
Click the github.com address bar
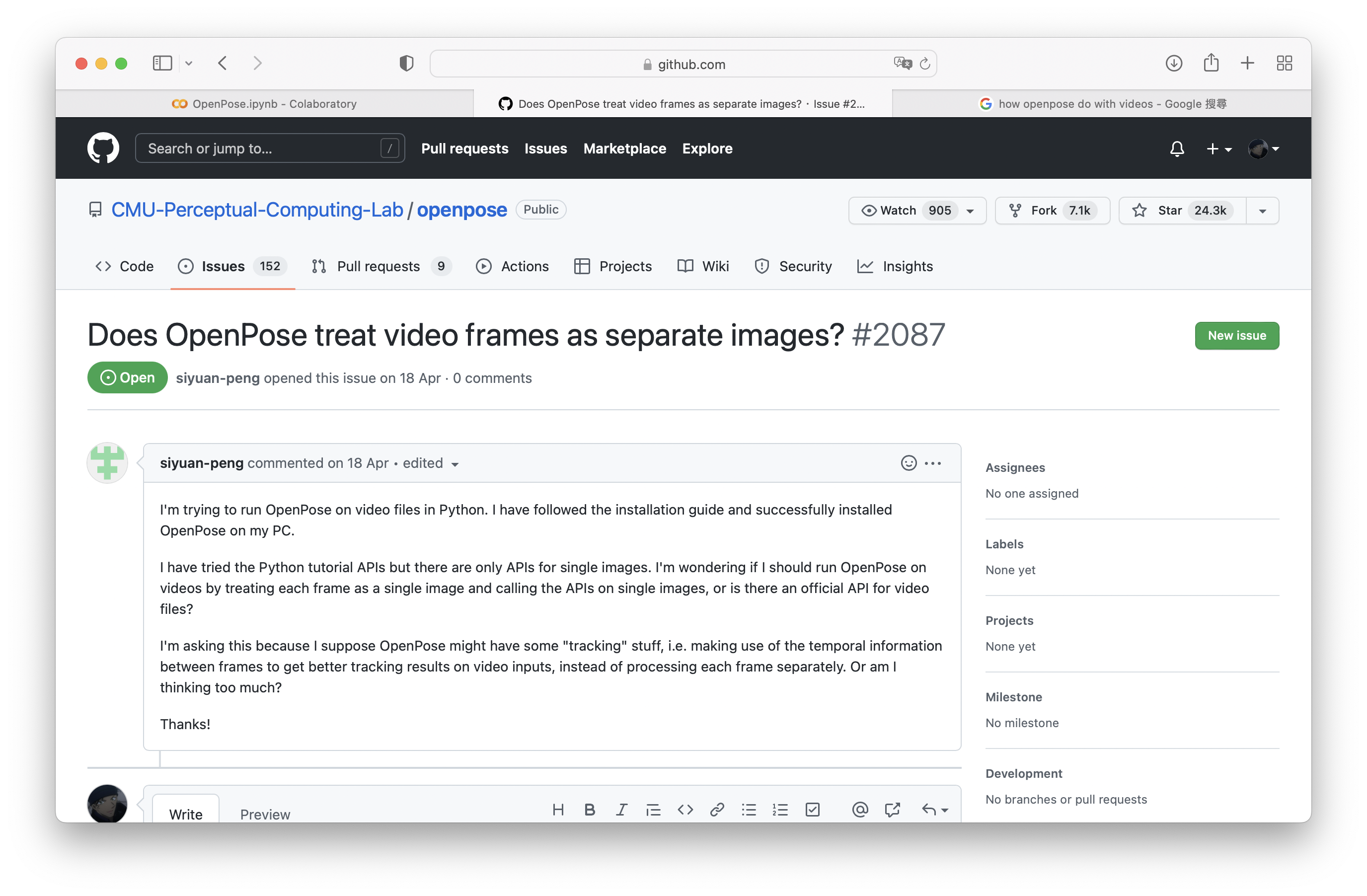click(x=683, y=64)
